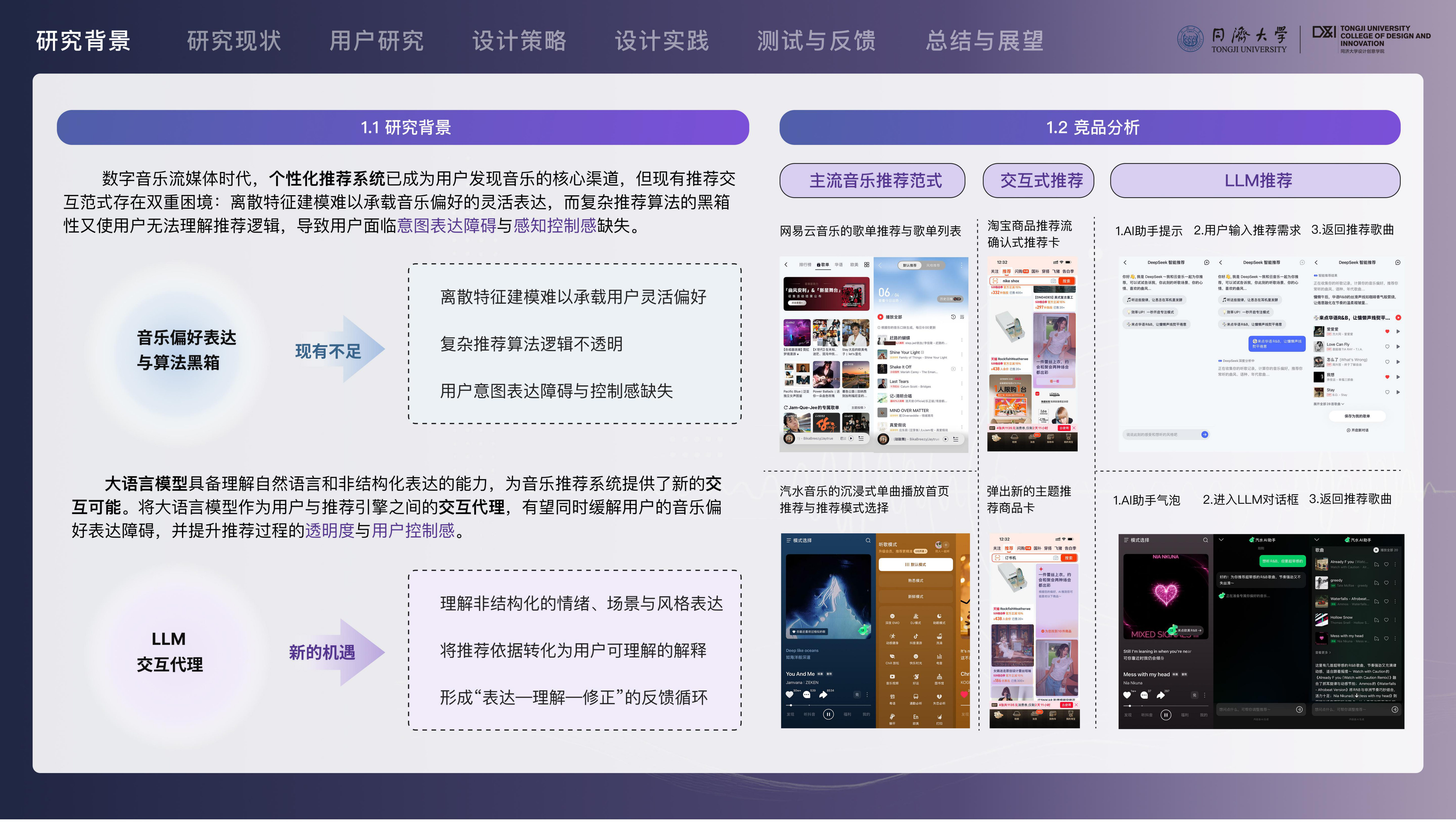Collapse the 汽水AI助手 song list via chevron
The image size is (1456, 836).
(x=1316, y=540)
